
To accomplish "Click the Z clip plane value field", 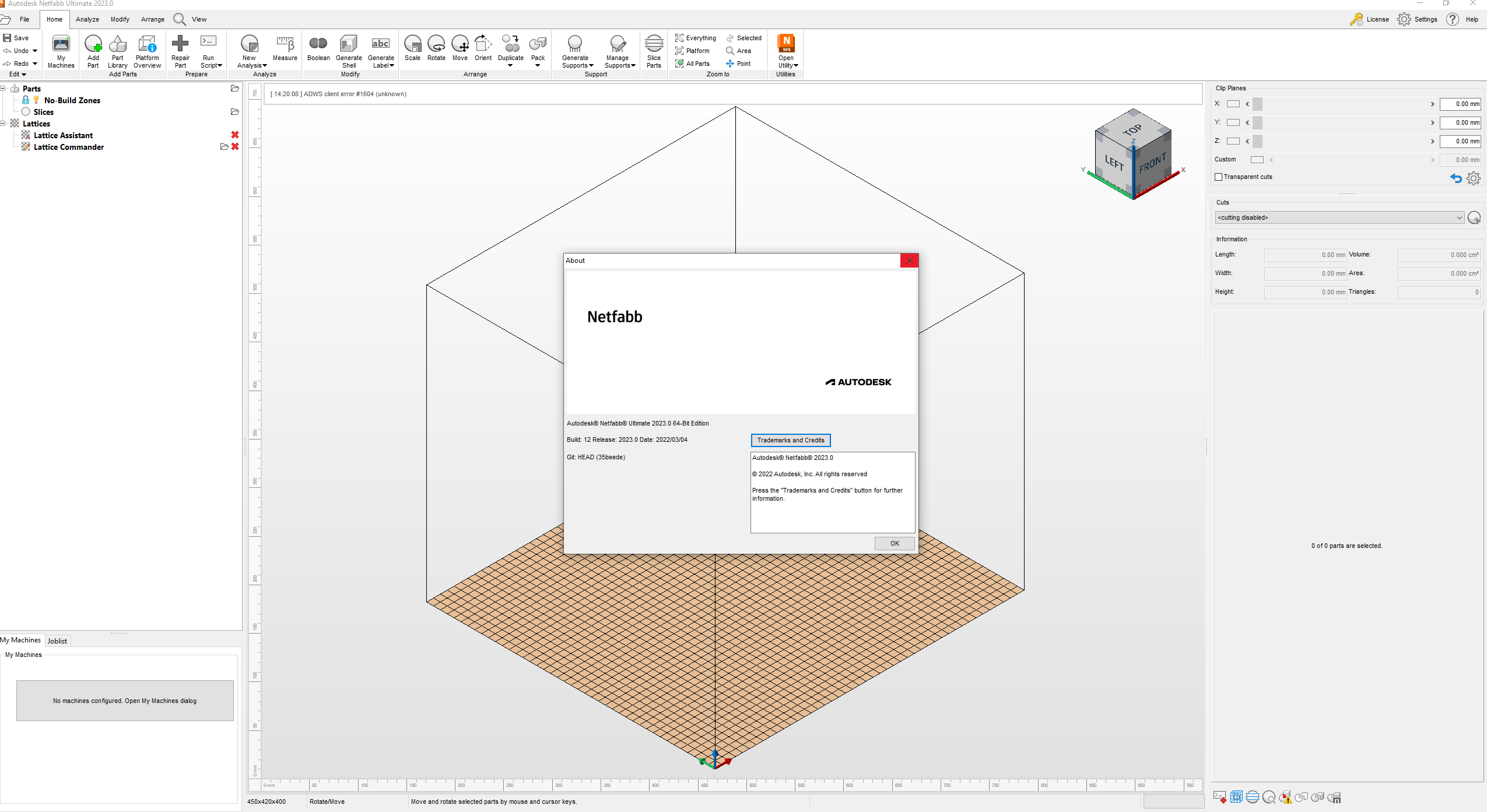I will [x=1460, y=141].
